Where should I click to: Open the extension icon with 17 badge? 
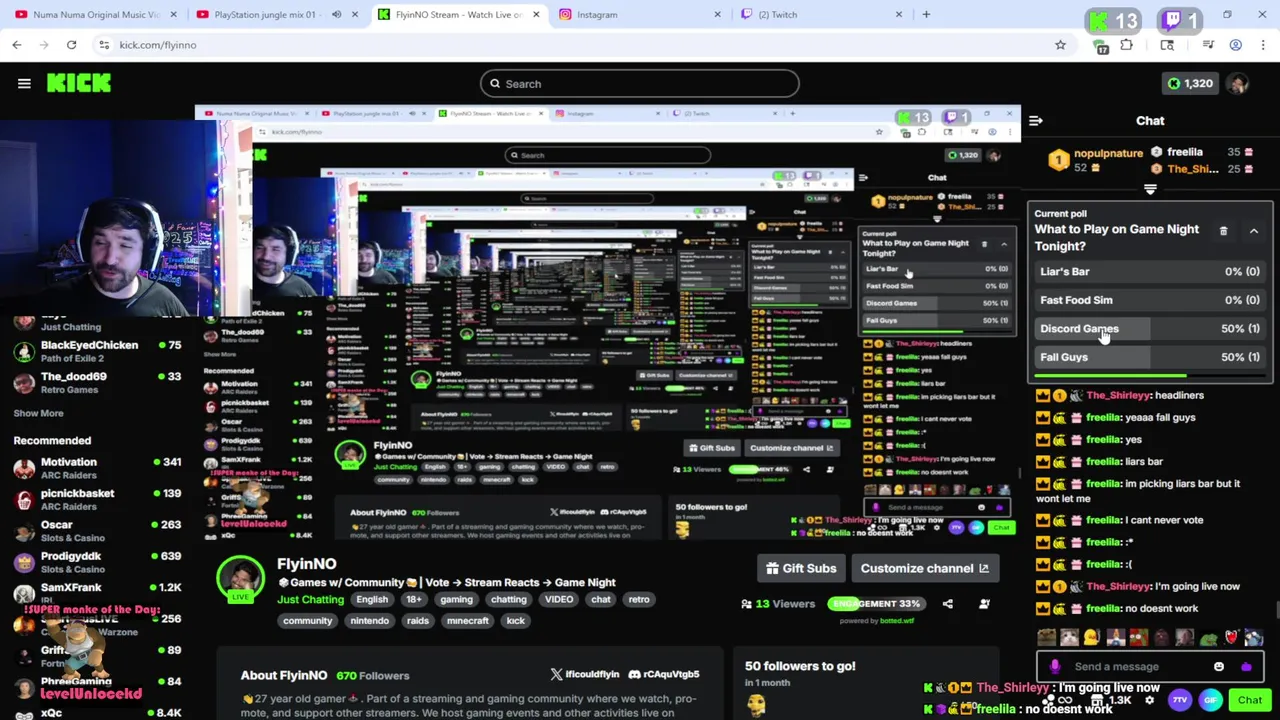coord(1099,46)
